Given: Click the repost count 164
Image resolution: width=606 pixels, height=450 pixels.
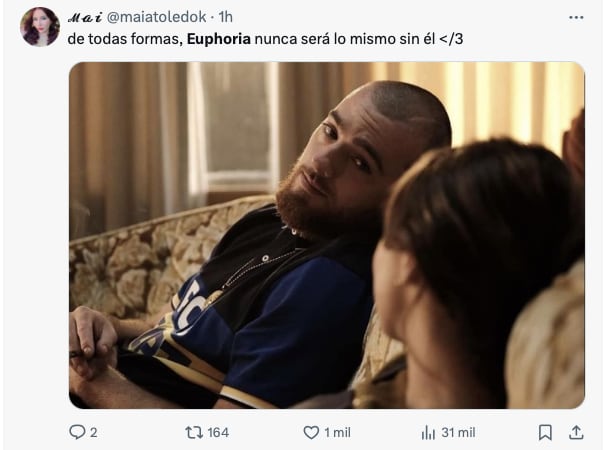Looking at the screenshot, I should tap(218, 432).
